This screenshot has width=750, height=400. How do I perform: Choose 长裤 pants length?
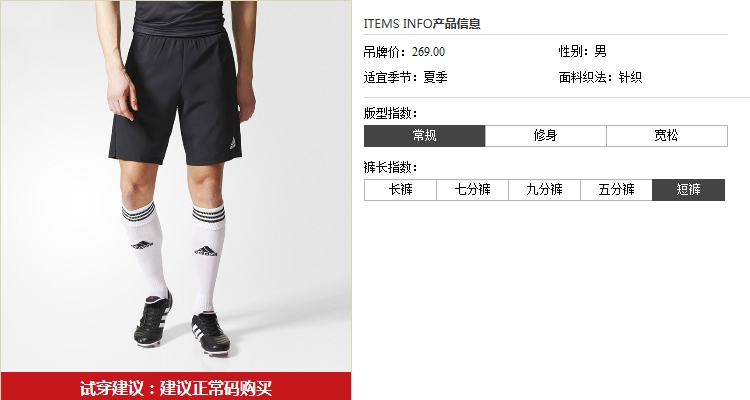click(x=400, y=190)
